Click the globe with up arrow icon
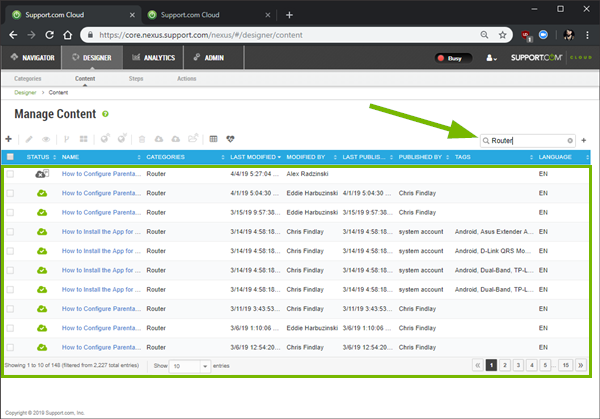 point(105,138)
